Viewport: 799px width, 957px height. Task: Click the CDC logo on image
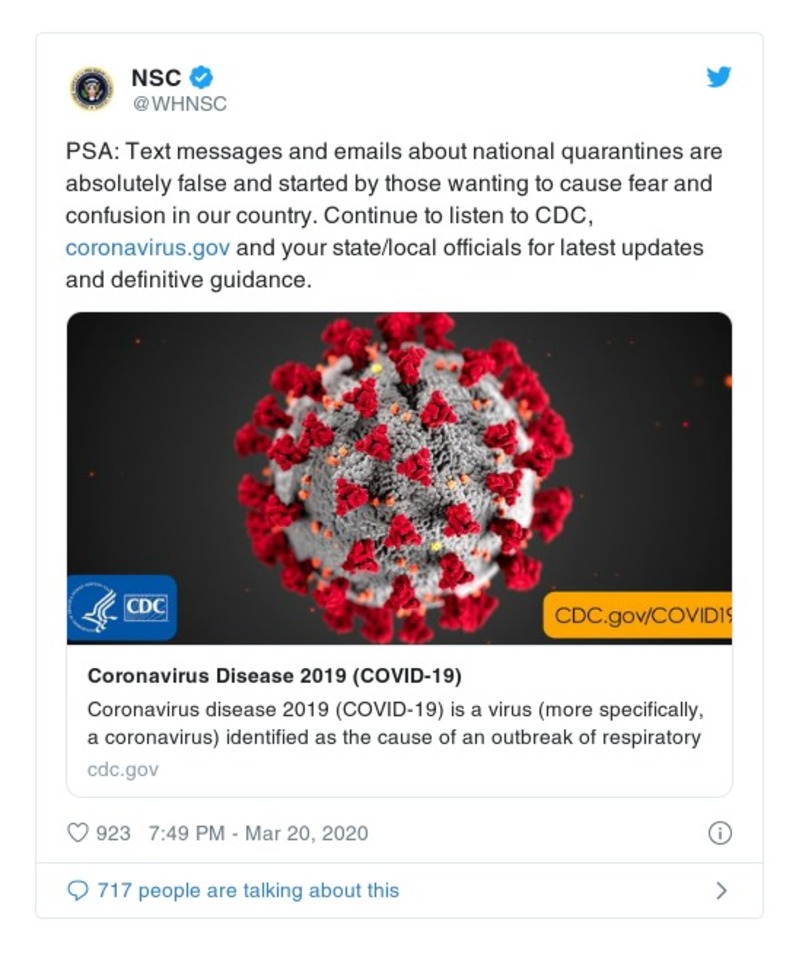(122, 608)
